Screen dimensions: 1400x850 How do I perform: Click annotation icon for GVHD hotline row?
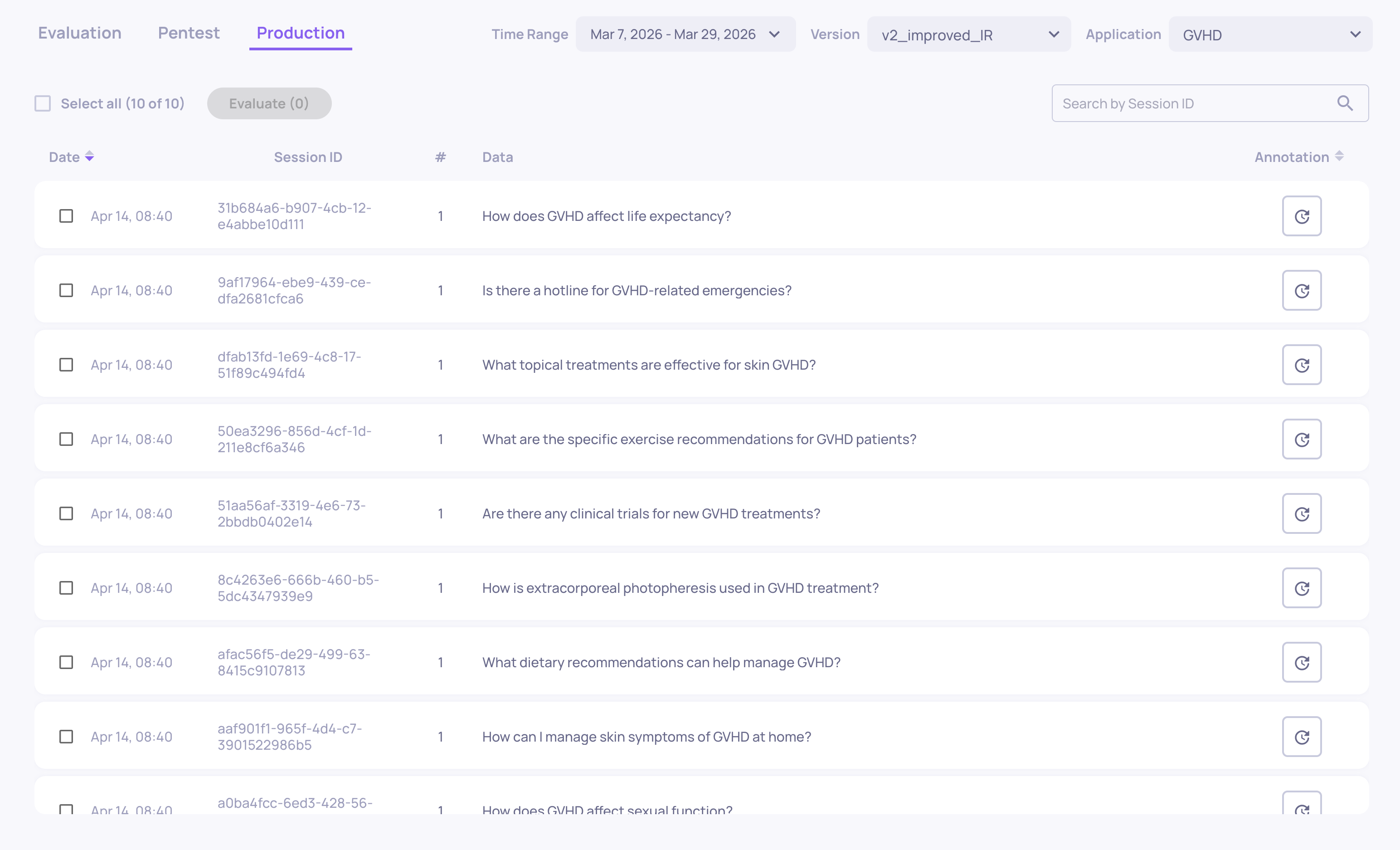click(1301, 291)
